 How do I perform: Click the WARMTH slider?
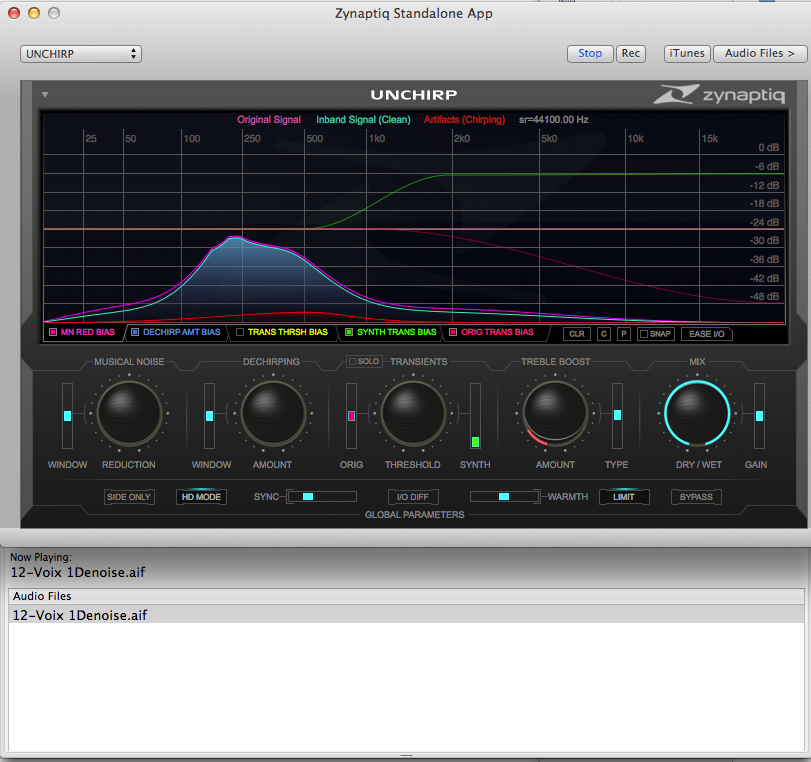504,497
